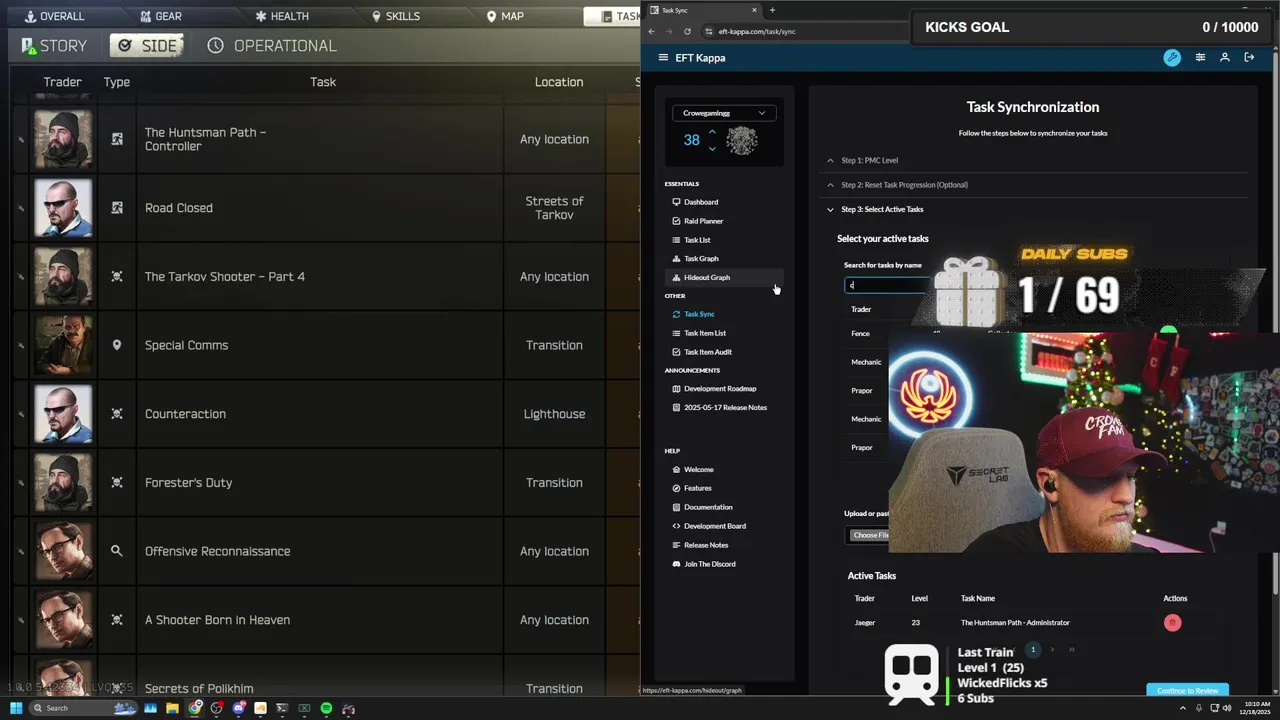Switch to the SIDE tasks tab

(147, 46)
